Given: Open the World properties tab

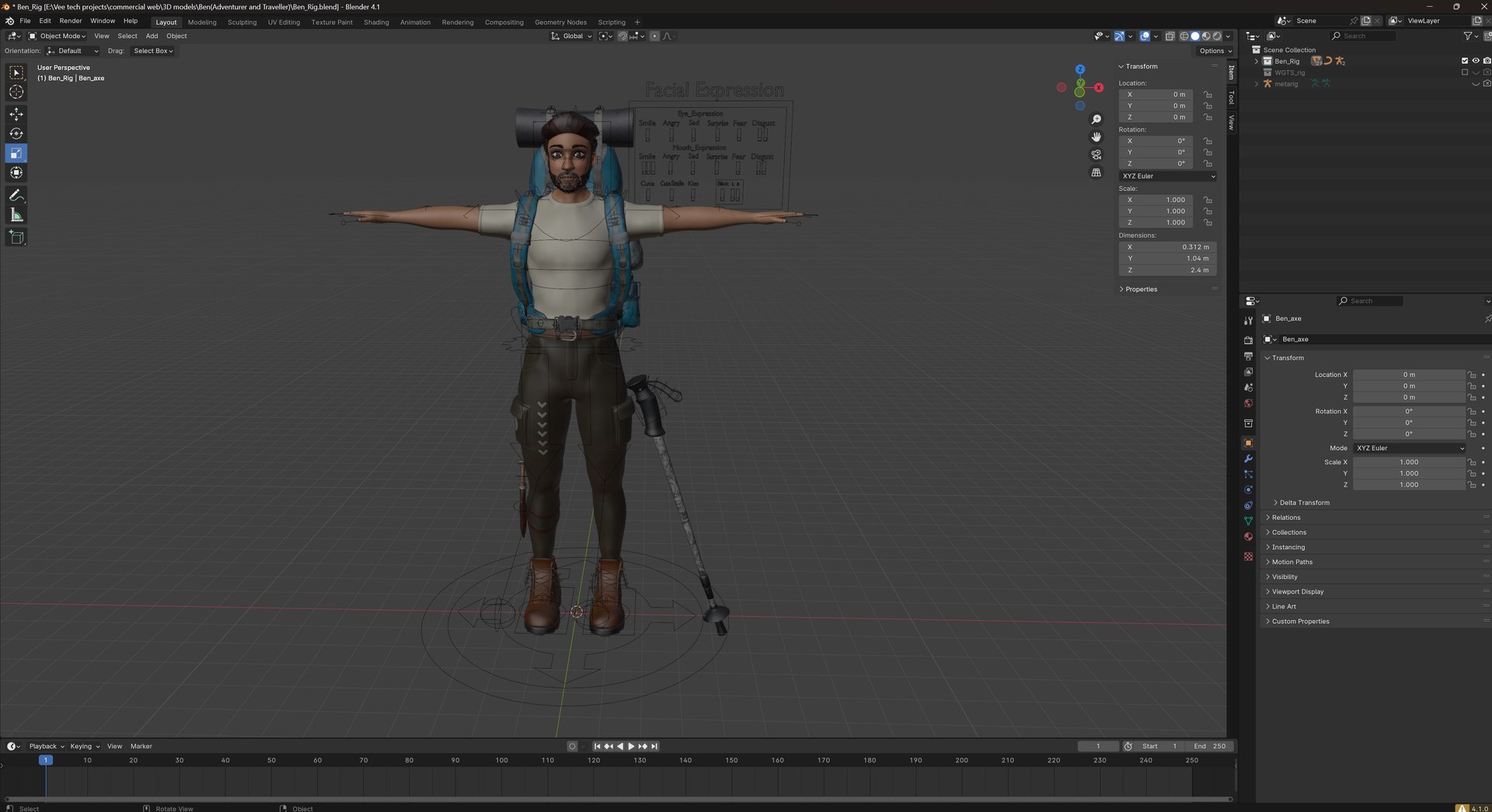Looking at the screenshot, I should 1248,403.
